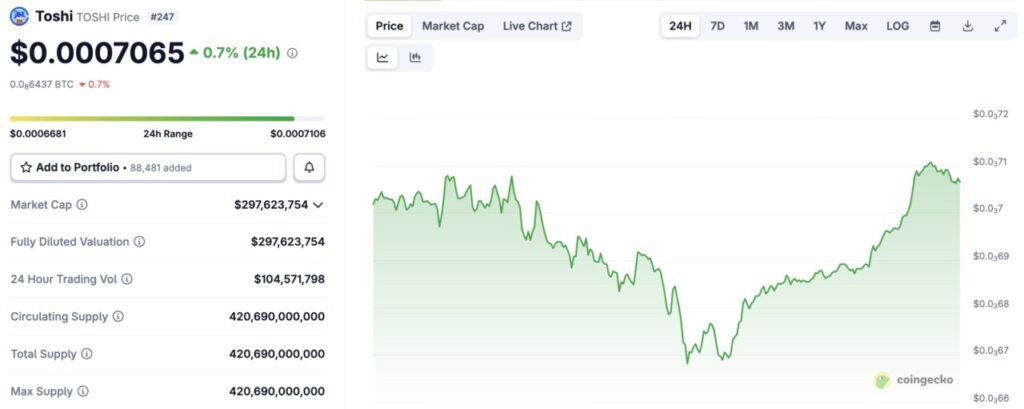Select the 1Y time range

(819, 26)
